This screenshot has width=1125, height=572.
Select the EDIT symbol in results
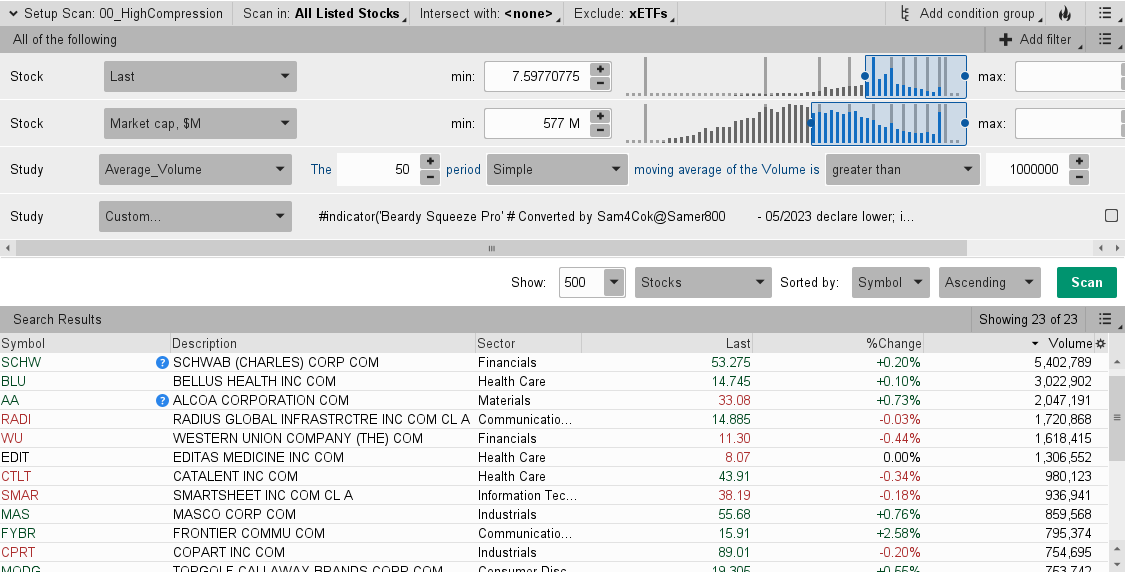[15, 457]
